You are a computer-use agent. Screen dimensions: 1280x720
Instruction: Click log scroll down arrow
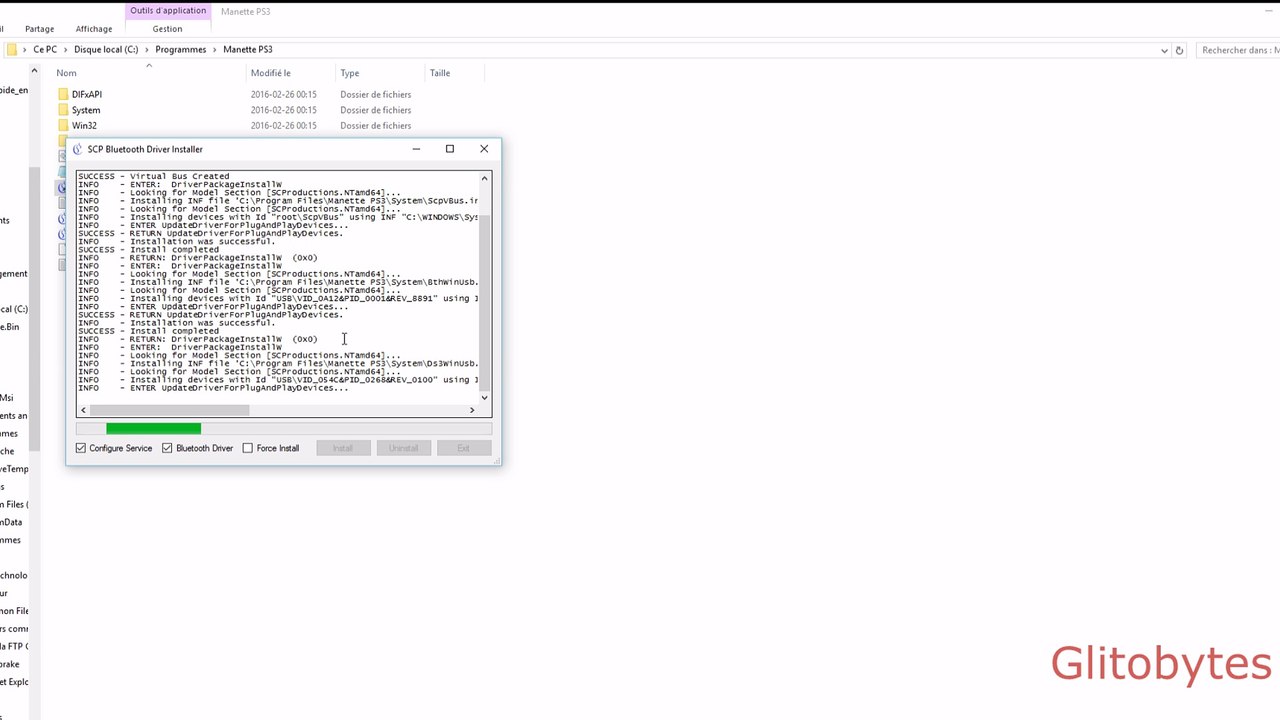(x=485, y=398)
